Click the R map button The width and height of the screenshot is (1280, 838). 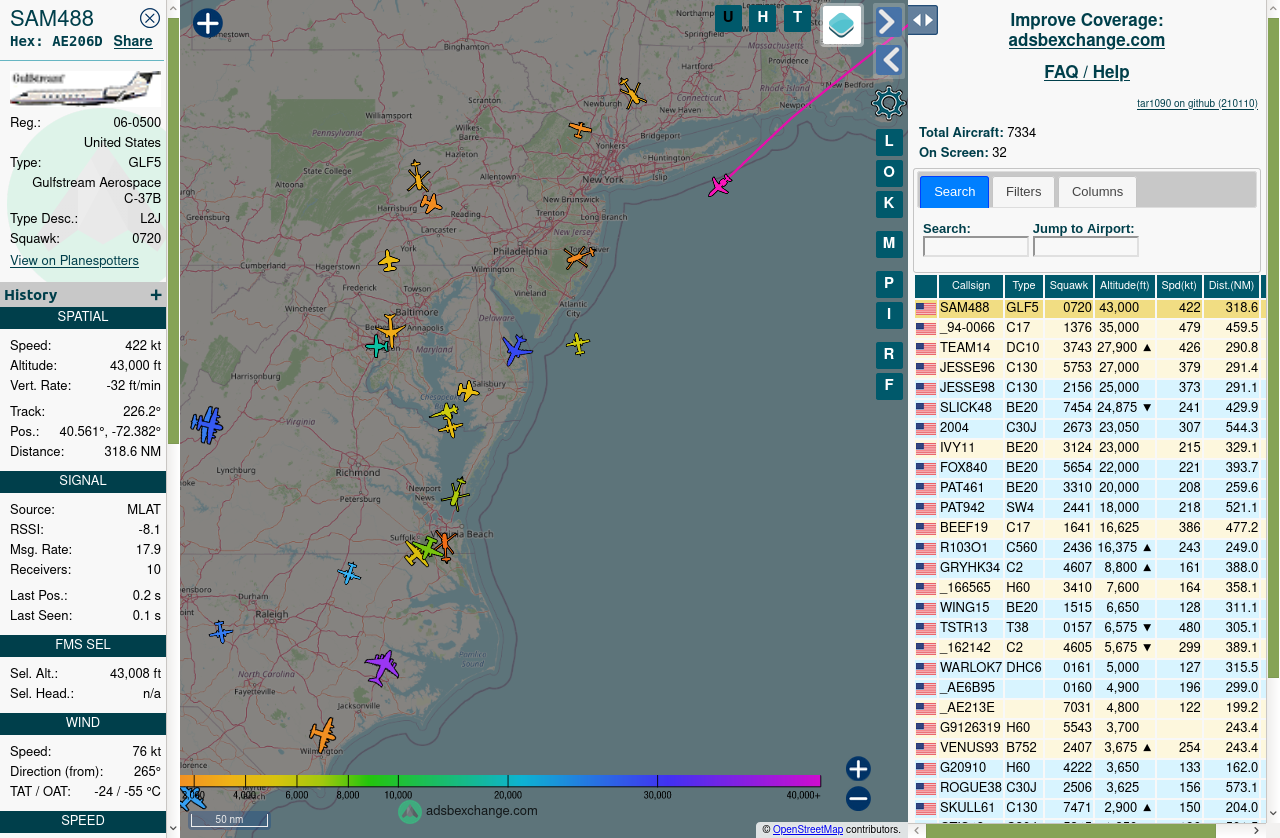coord(889,355)
